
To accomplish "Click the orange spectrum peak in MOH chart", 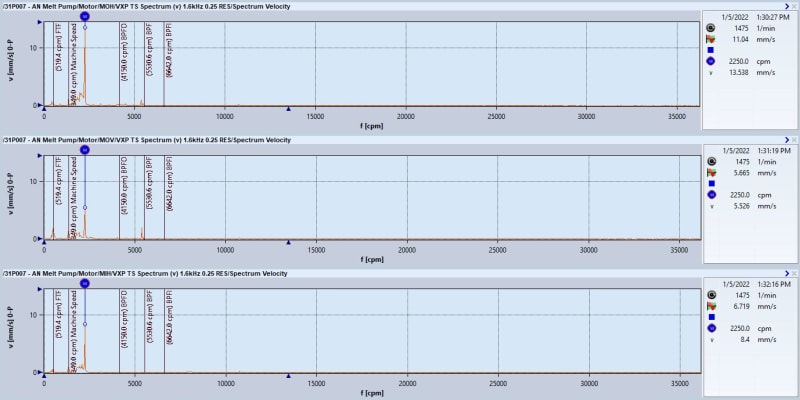I will pos(85,66).
